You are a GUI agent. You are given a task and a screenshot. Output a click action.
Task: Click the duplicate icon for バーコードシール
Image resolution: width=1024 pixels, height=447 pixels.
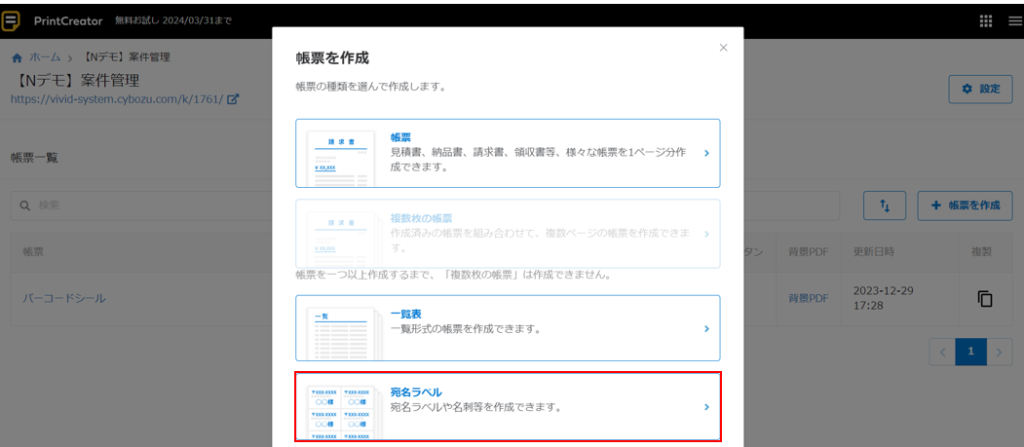(x=985, y=299)
